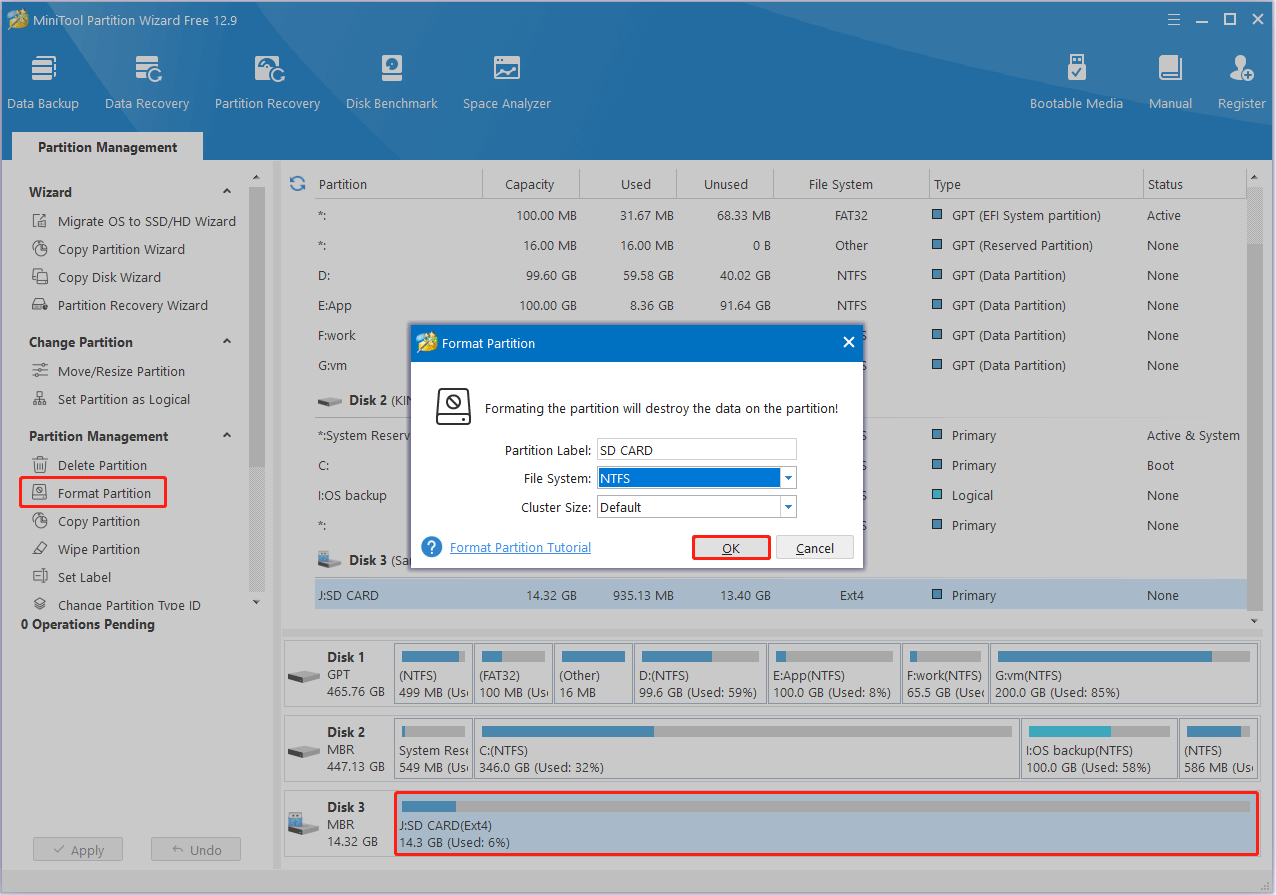The image size is (1276, 895).
Task: Click E:App(NTFS) block in disk map
Action: coord(834,674)
